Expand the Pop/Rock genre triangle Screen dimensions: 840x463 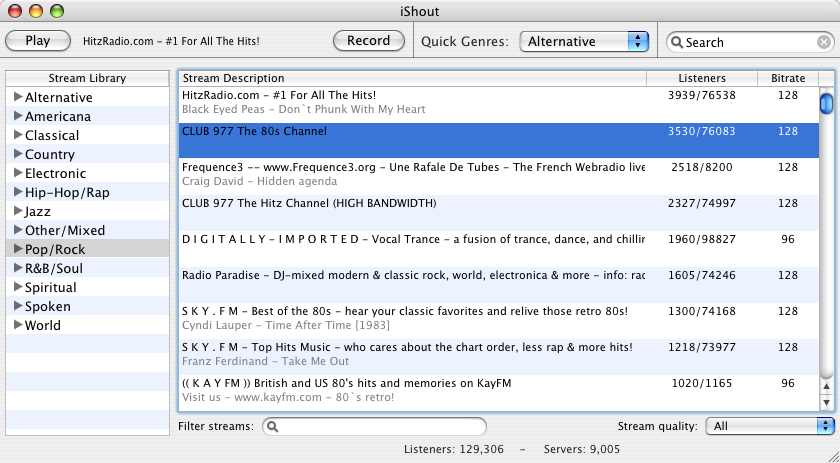[x=18, y=249]
